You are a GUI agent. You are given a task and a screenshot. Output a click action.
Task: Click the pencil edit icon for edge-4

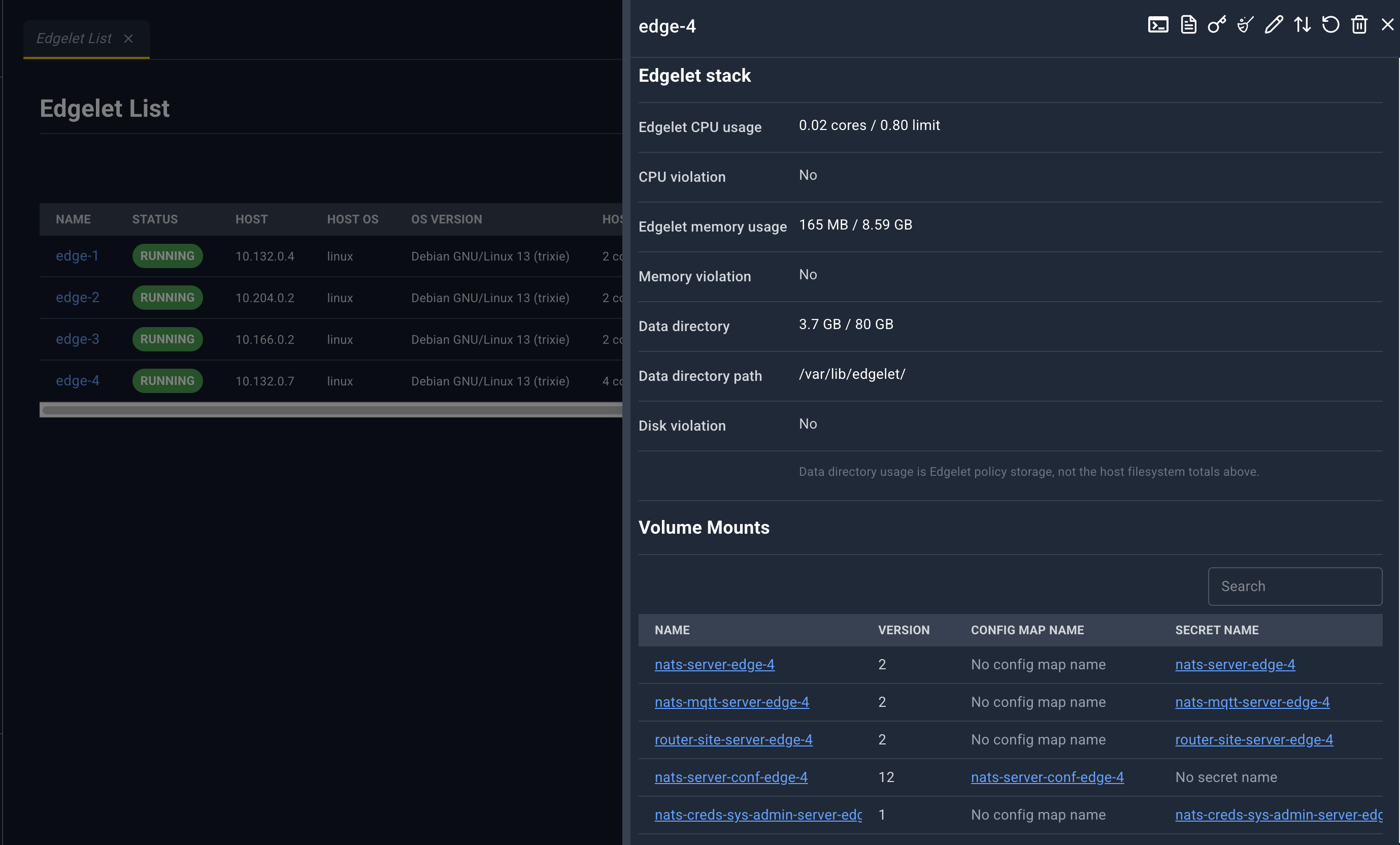[x=1273, y=25]
